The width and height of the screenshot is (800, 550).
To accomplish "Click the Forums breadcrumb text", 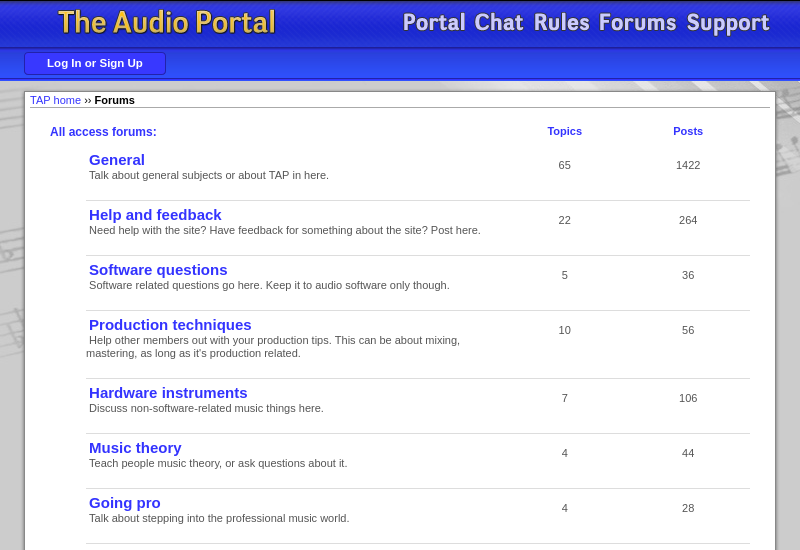I will [x=115, y=100].
